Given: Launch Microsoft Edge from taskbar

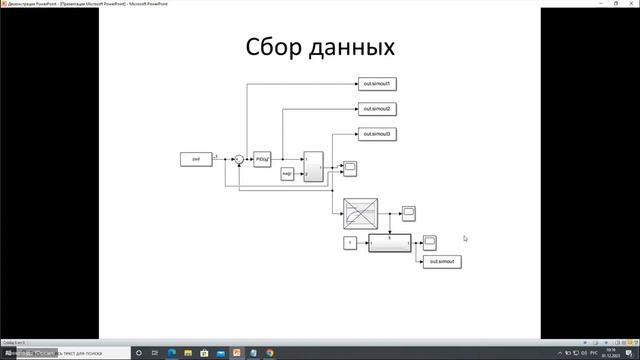Looking at the screenshot, I should (x=171, y=353).
